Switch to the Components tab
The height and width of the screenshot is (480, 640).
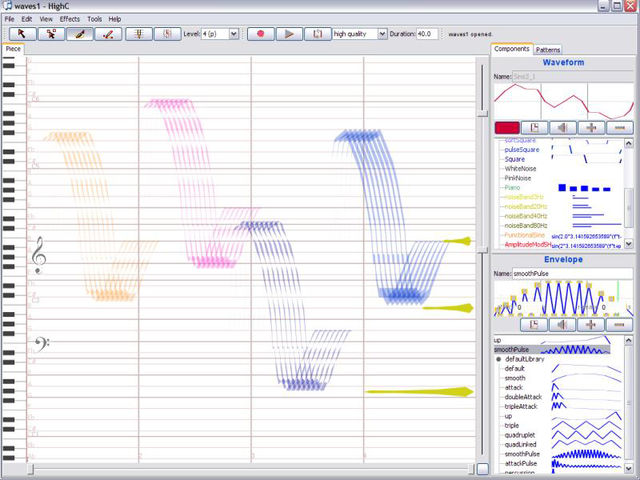(511, 49)
